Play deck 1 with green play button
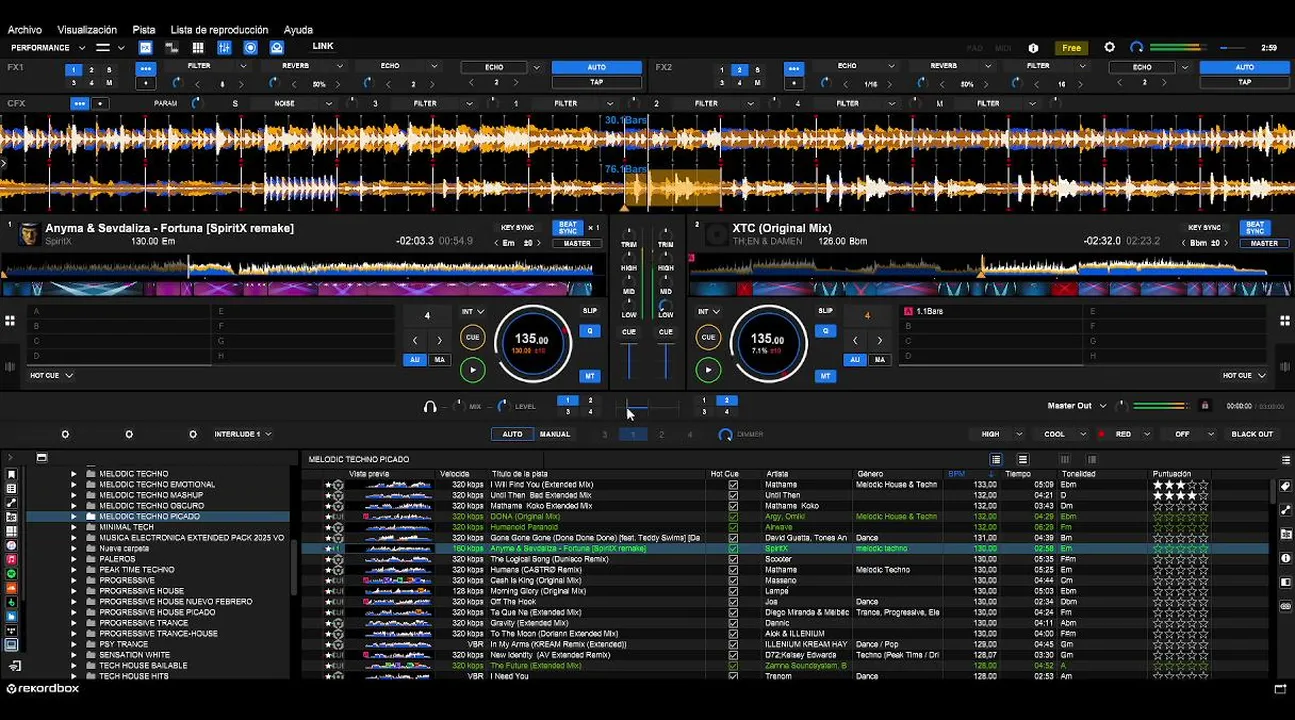1295x720 pixels. pos(472,370)
